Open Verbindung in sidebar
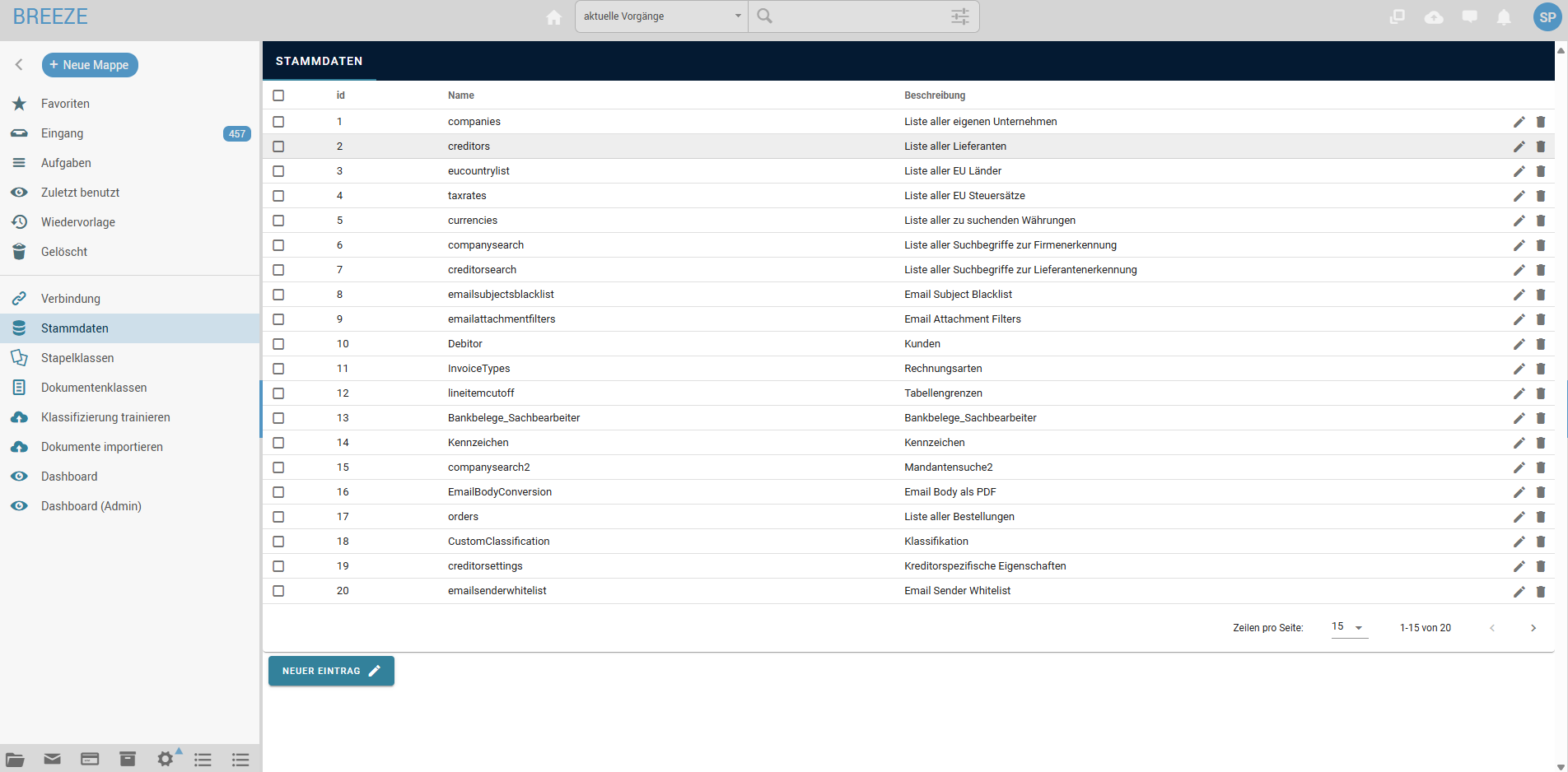Screen dimensions: 1568x772 (130, 299)
